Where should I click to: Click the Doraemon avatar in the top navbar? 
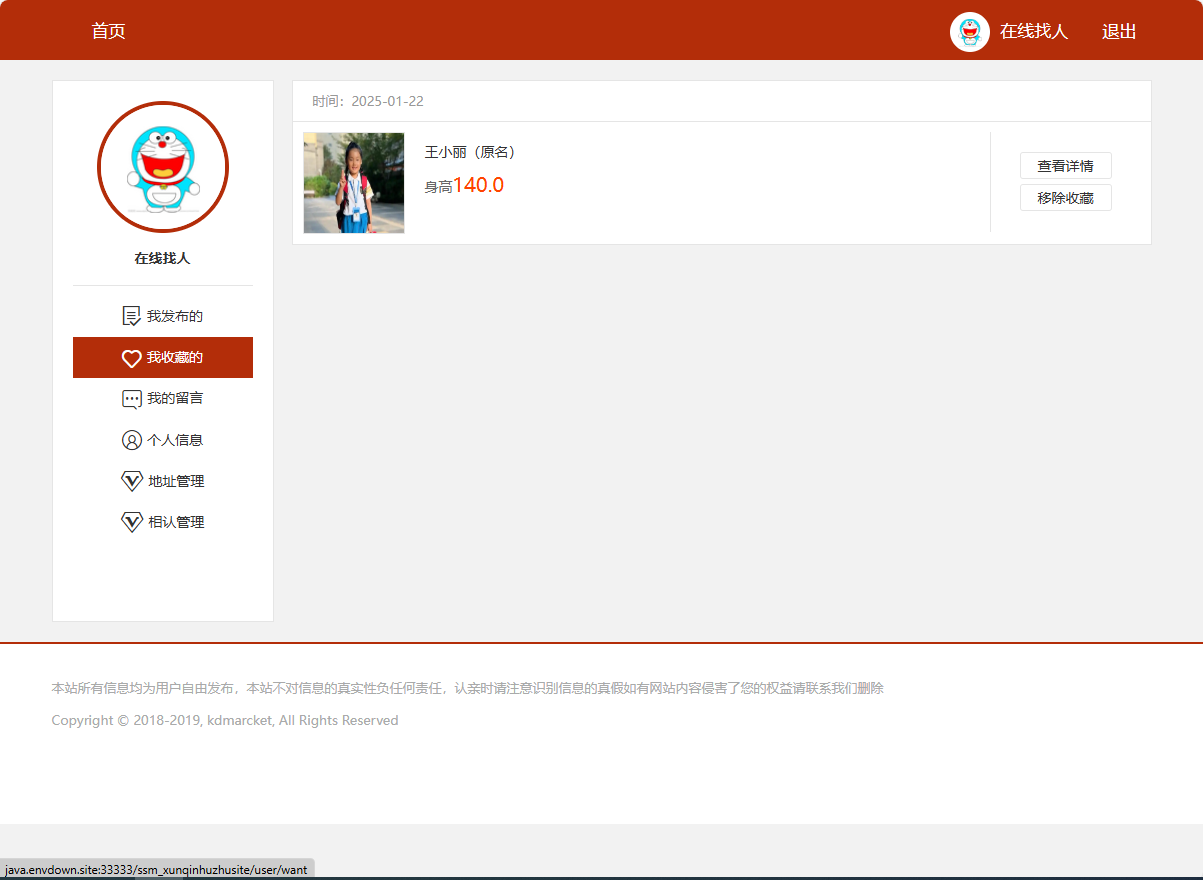[x=969, y=31]
